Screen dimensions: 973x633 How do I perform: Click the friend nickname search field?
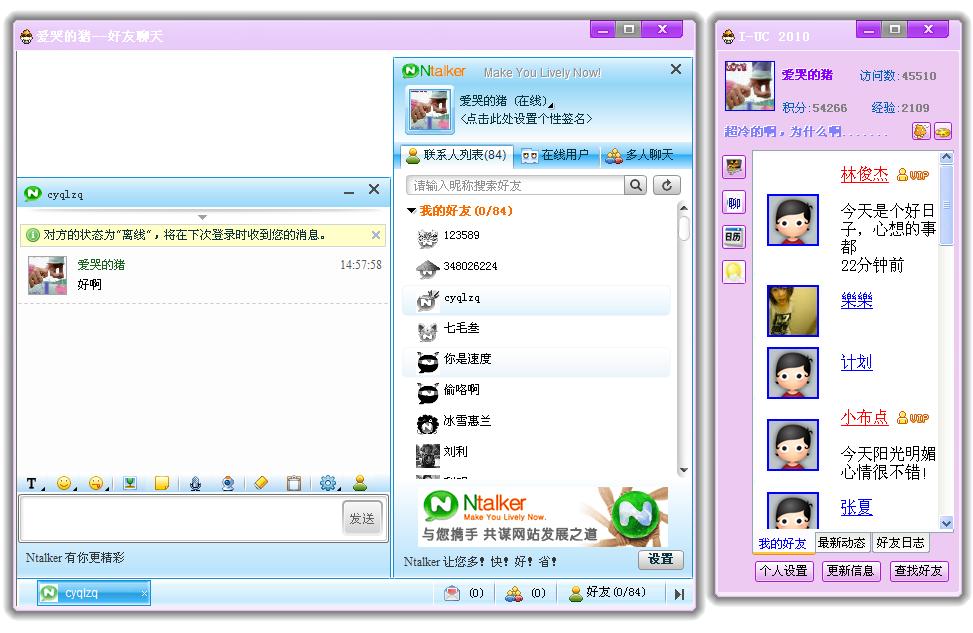[515, 186]
